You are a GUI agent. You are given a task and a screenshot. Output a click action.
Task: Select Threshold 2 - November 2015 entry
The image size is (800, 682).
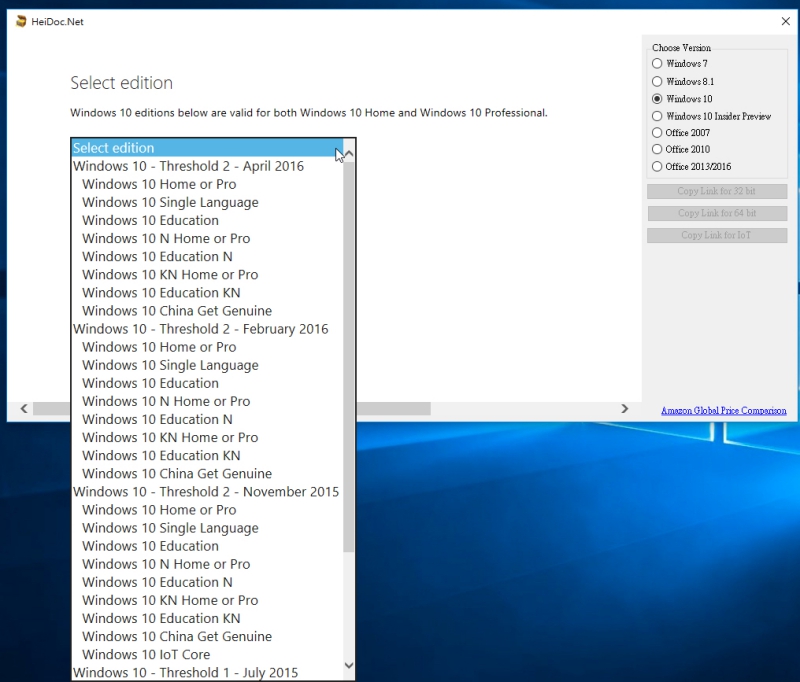coord(205,492)
